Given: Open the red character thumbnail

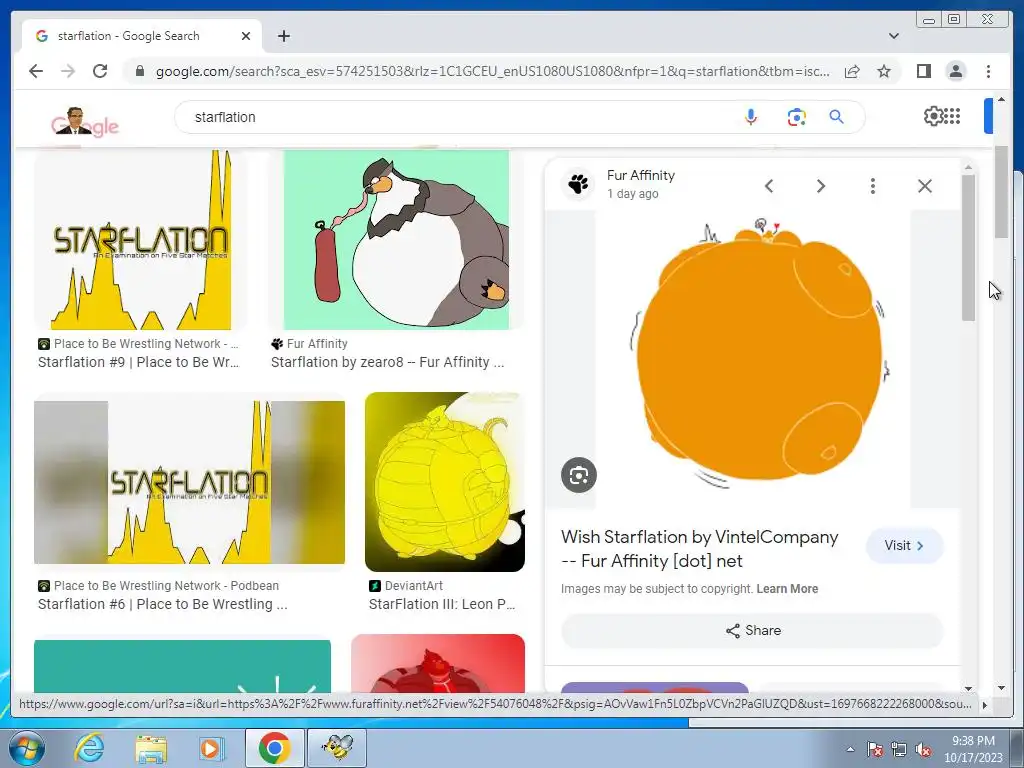Looking at the screenshot, I should pyautogui.click(x=438, y=664).
